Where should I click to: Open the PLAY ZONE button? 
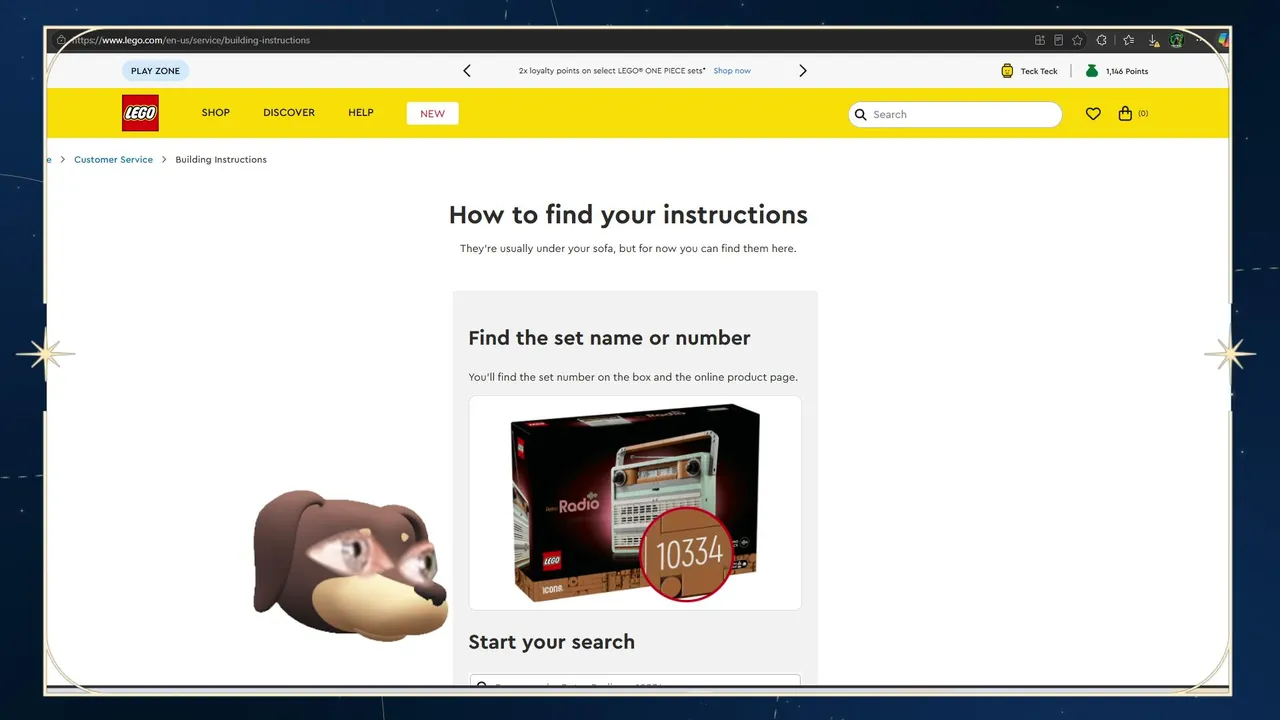coord(155,71)
